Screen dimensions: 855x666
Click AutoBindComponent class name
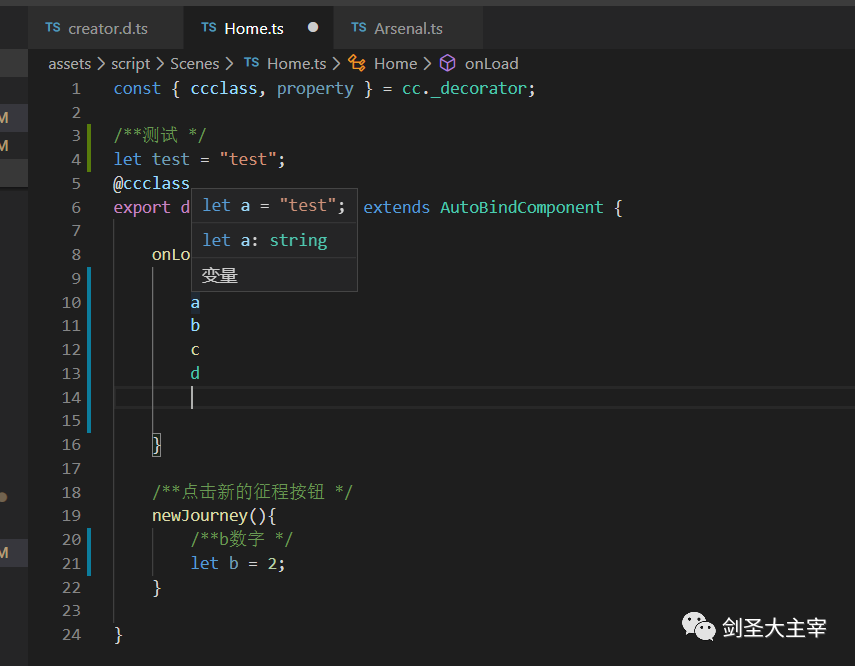click(522, 208)
